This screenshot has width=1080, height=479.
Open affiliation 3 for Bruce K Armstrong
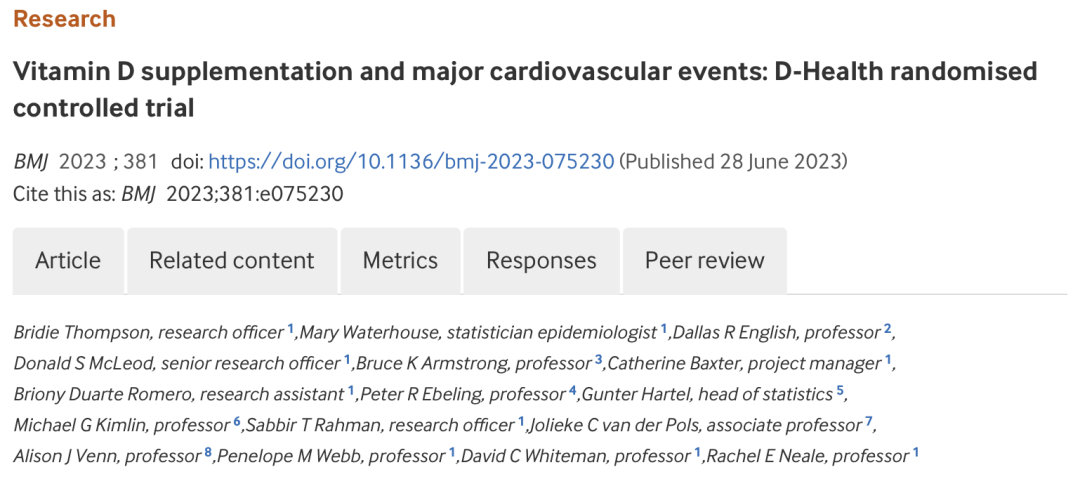point(598,358)
